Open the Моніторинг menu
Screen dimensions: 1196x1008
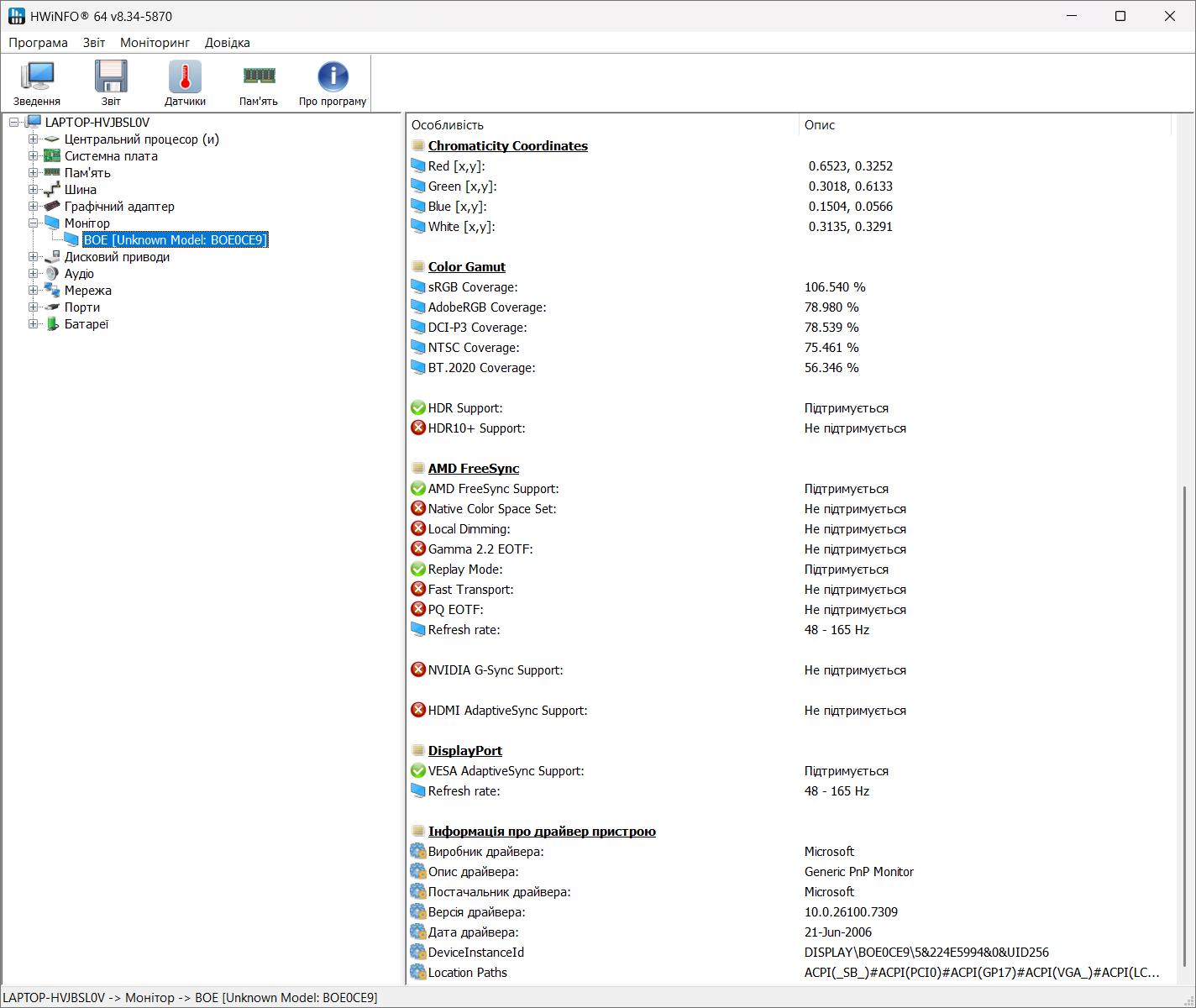(155, 43)
